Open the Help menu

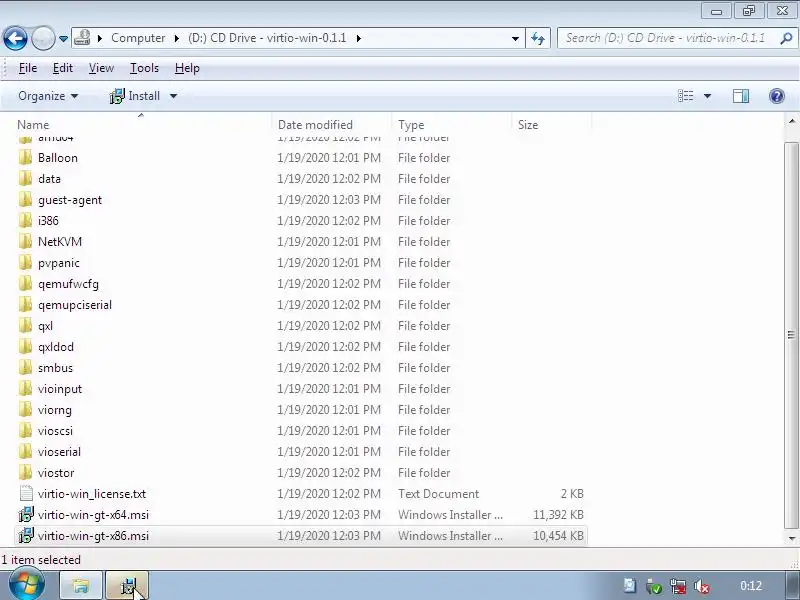click(x=187, y=68)
